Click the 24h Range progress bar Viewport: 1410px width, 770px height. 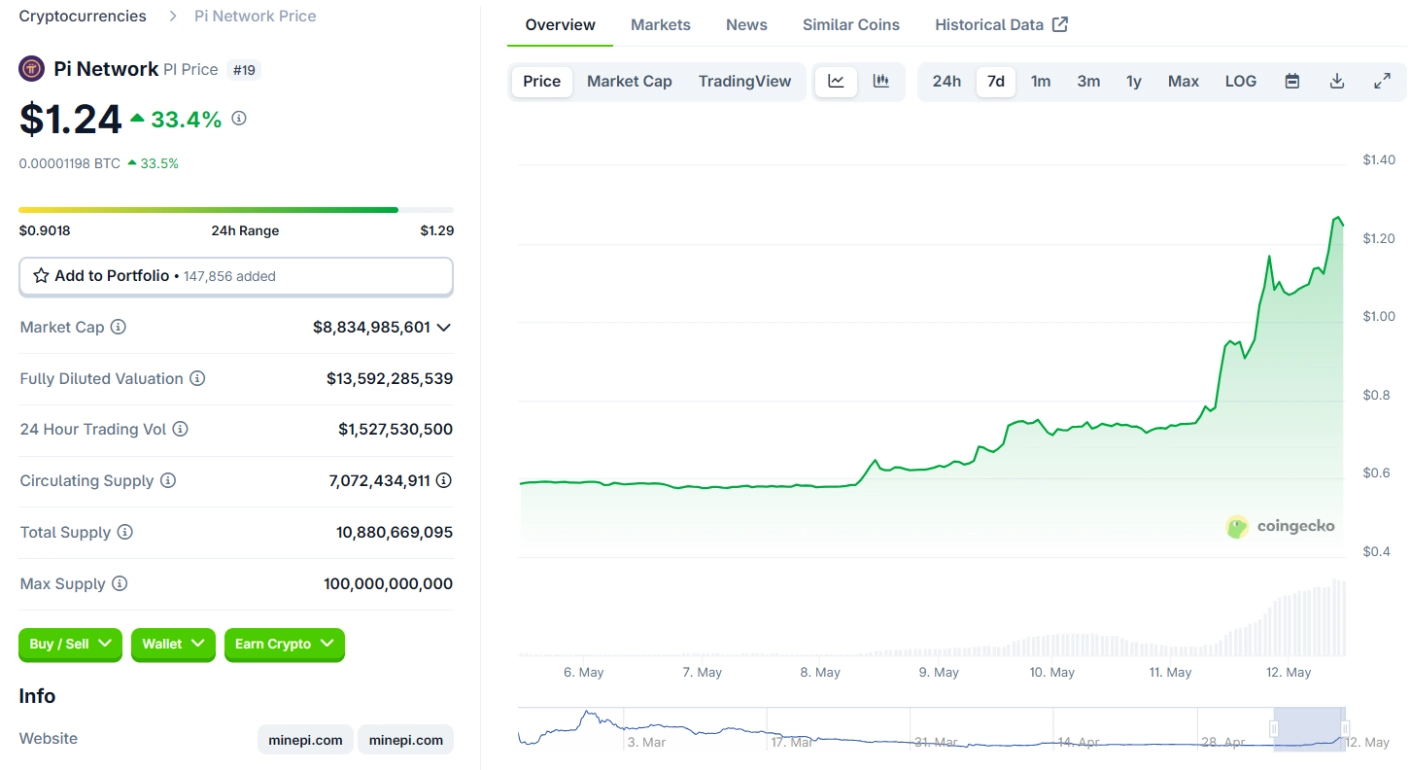(x=236, y=210)
